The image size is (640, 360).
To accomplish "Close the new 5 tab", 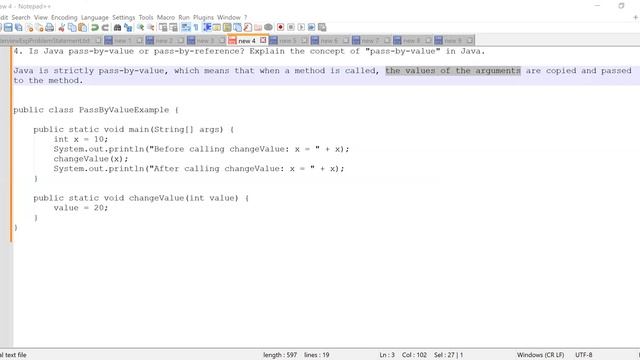I will 304,40.
